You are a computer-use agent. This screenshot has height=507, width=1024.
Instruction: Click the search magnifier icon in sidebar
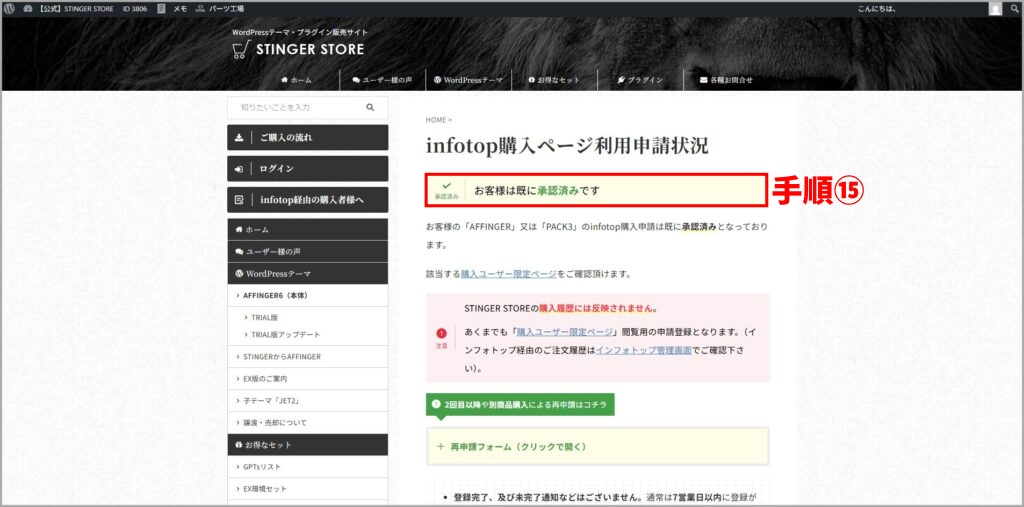pyautogui.click(x=370, y=107)
